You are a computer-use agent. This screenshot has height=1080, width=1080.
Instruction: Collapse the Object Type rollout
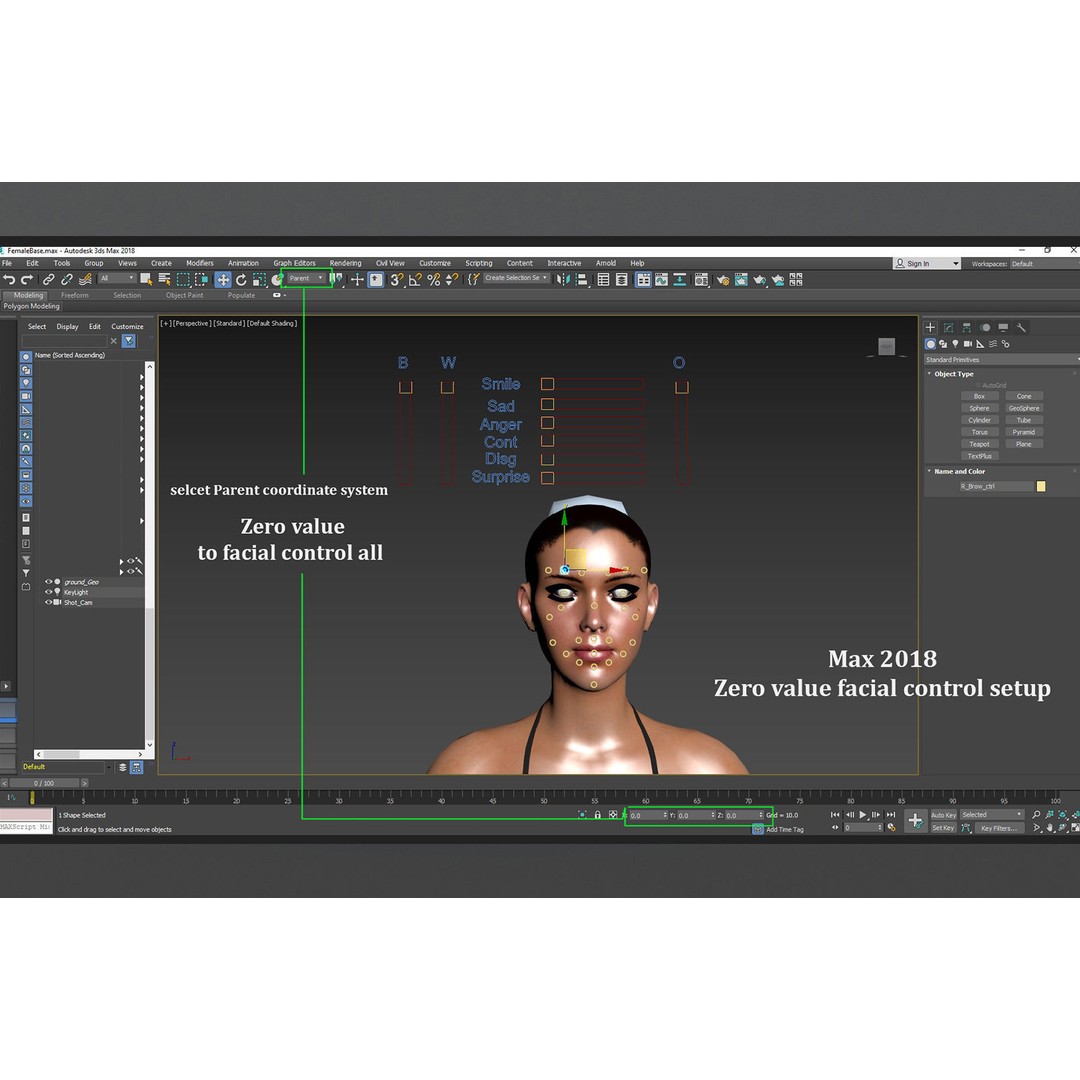coord(954,374)
